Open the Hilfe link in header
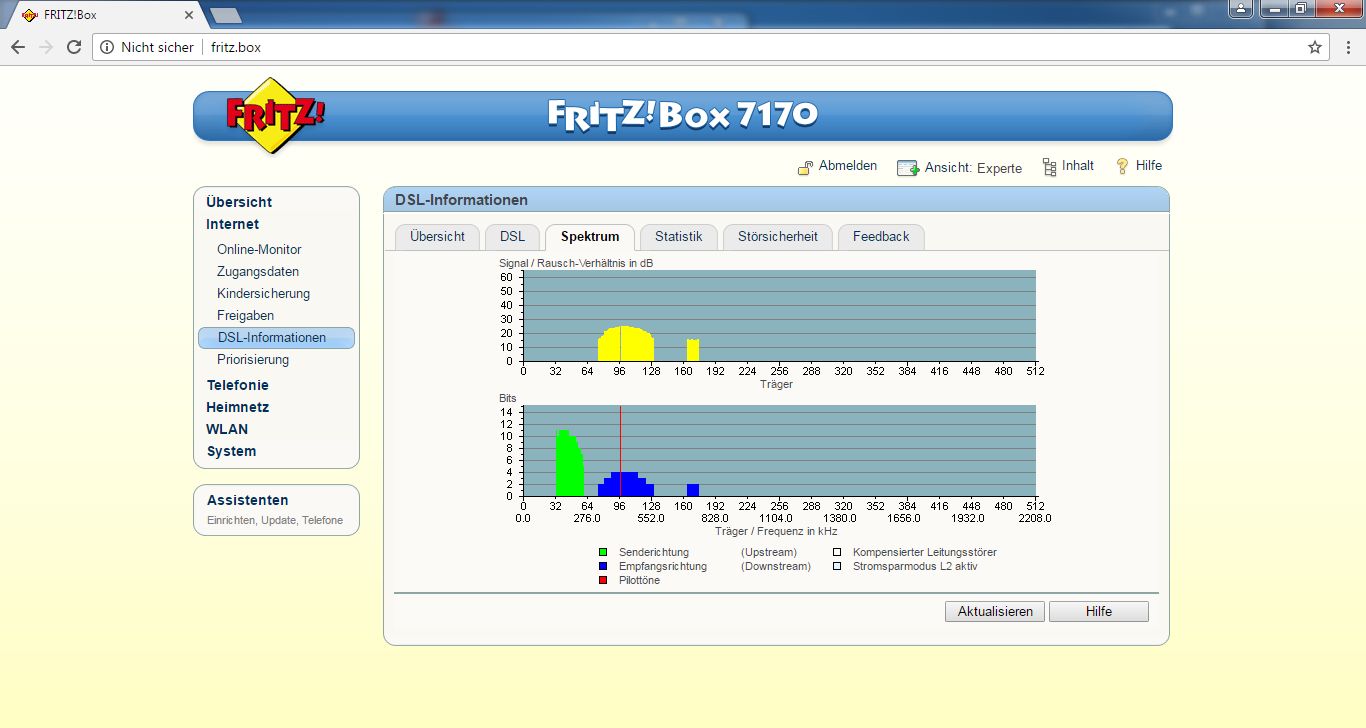 tap(1149, 166)
